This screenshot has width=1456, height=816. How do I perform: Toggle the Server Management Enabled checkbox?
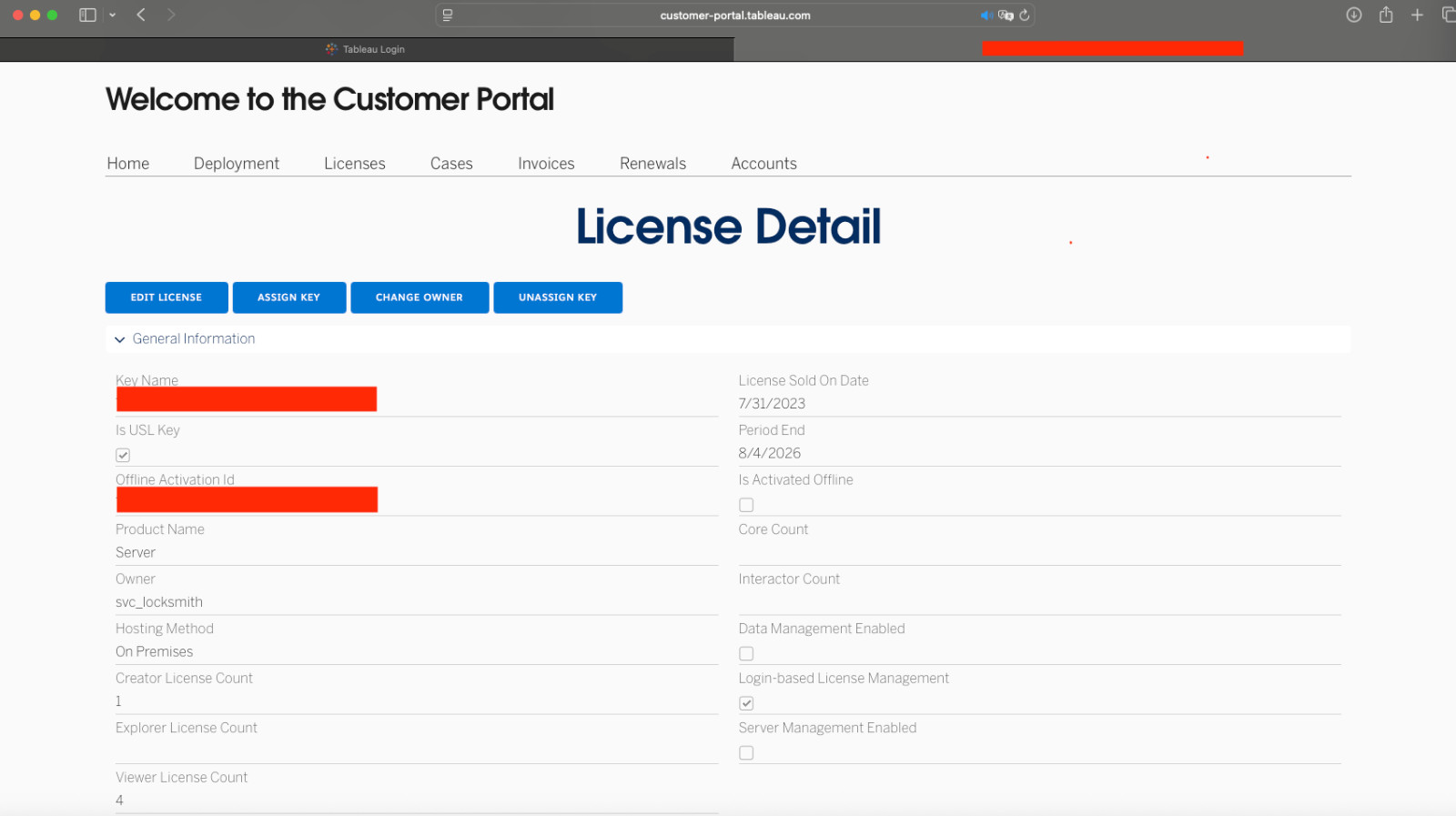click(x=746, y=752)
